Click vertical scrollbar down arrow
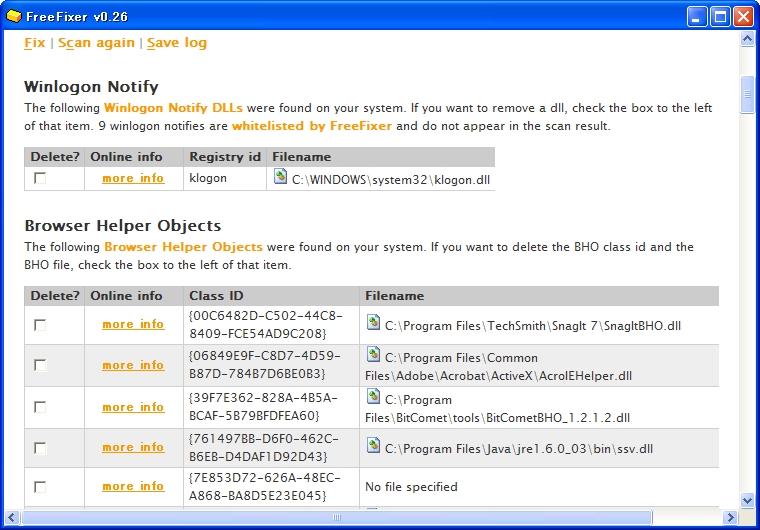Image resolution: width=760 pixels, height=530 pixels. (747, 499)
